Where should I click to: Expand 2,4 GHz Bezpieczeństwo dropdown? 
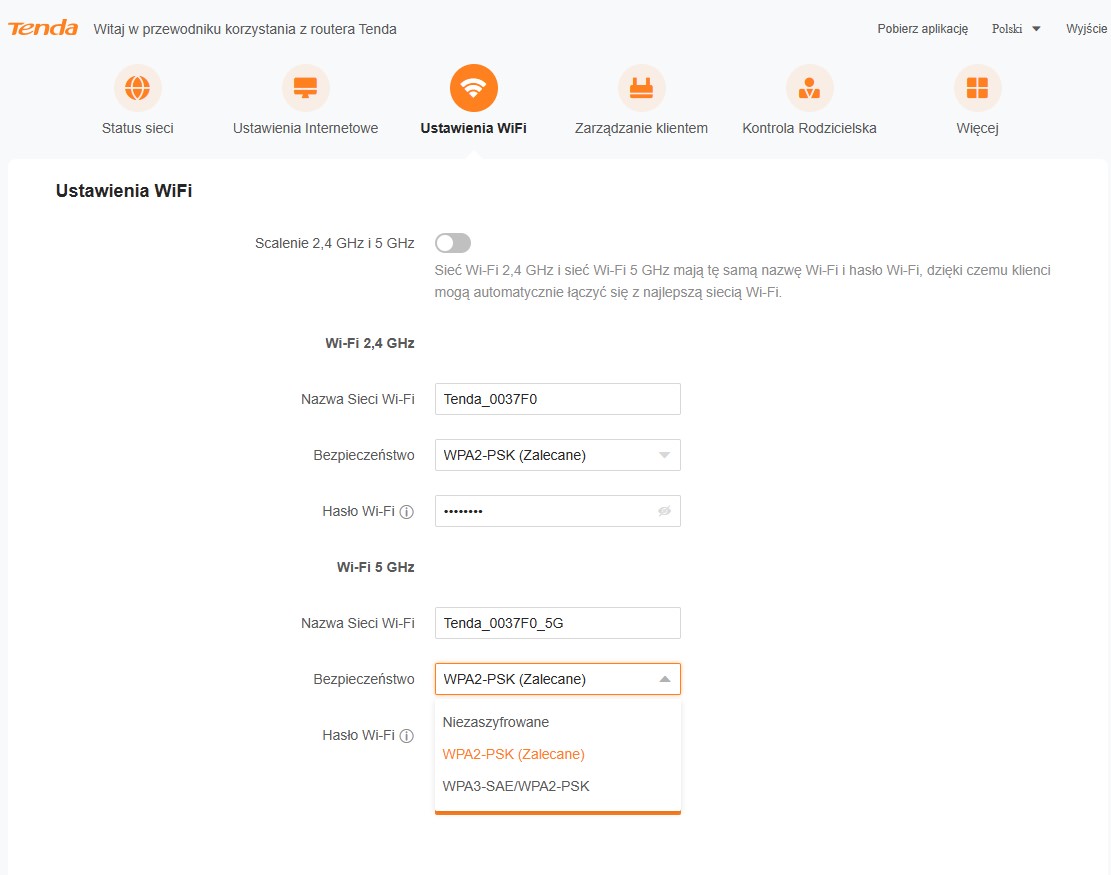click(x=558, y=455)
